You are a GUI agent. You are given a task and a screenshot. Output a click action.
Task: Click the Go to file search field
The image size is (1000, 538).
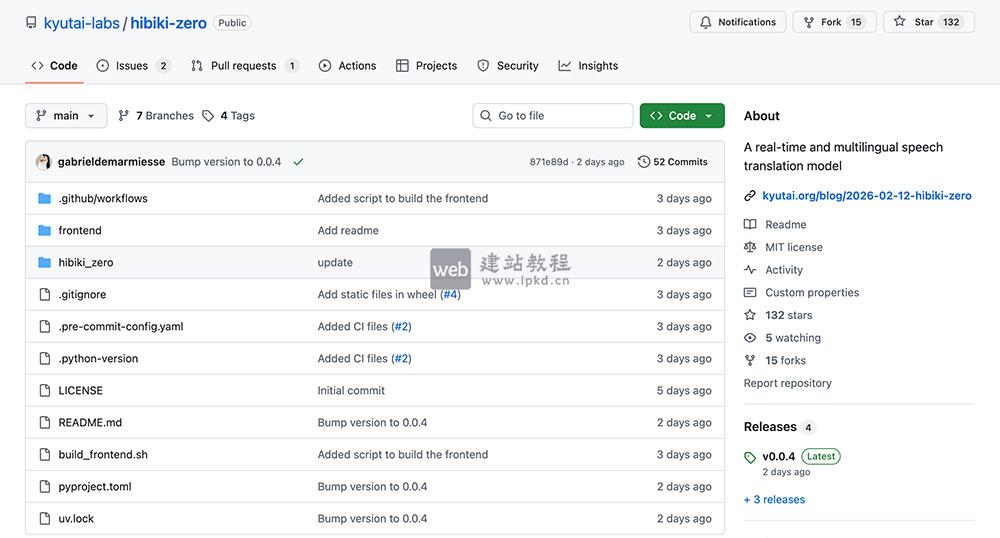553,116
